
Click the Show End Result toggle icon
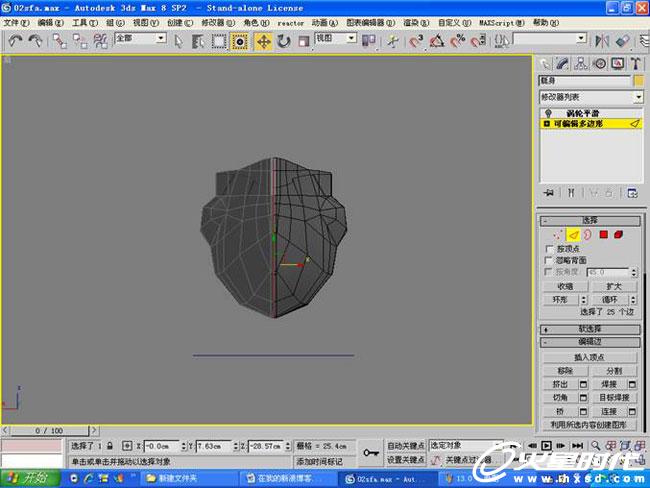[x=571, y=193]
